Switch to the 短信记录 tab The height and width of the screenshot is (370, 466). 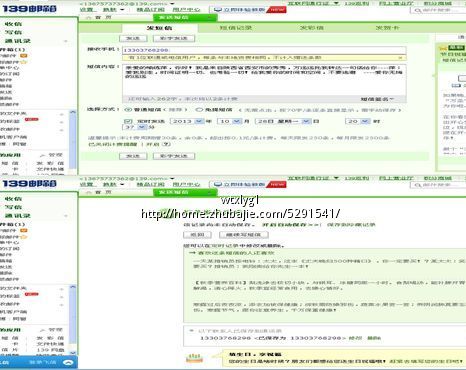(236, 28)
